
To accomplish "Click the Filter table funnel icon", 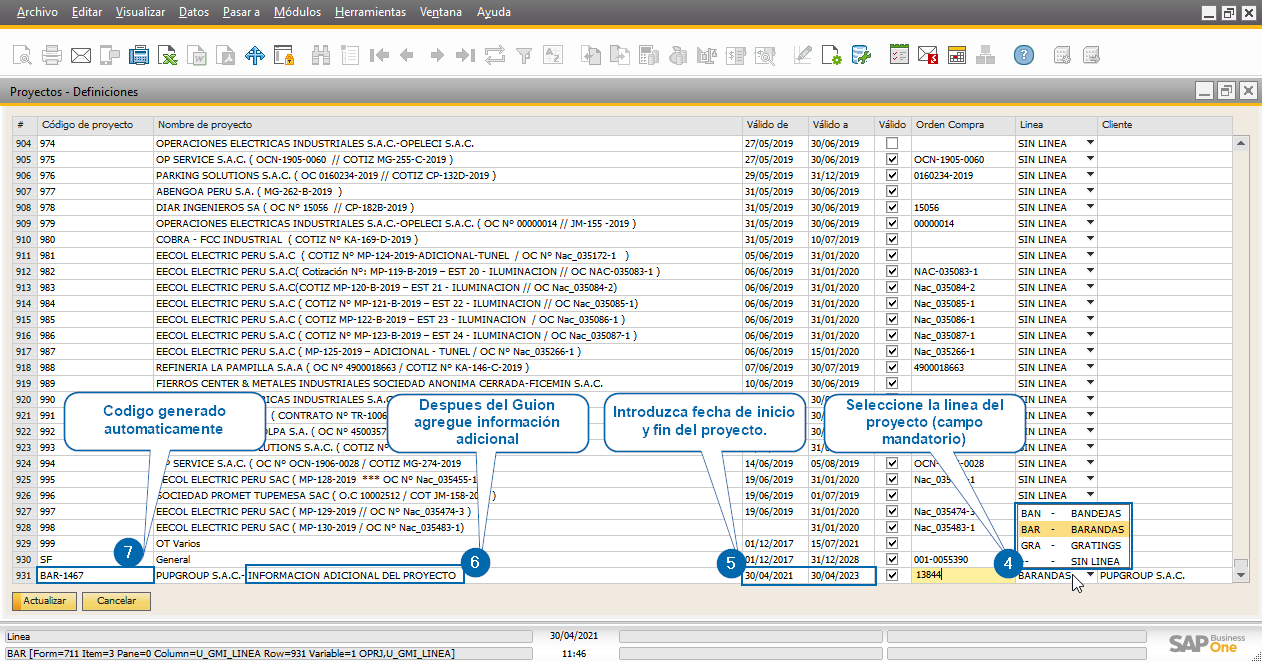I will pyautogui.click(x=523, y=55).
